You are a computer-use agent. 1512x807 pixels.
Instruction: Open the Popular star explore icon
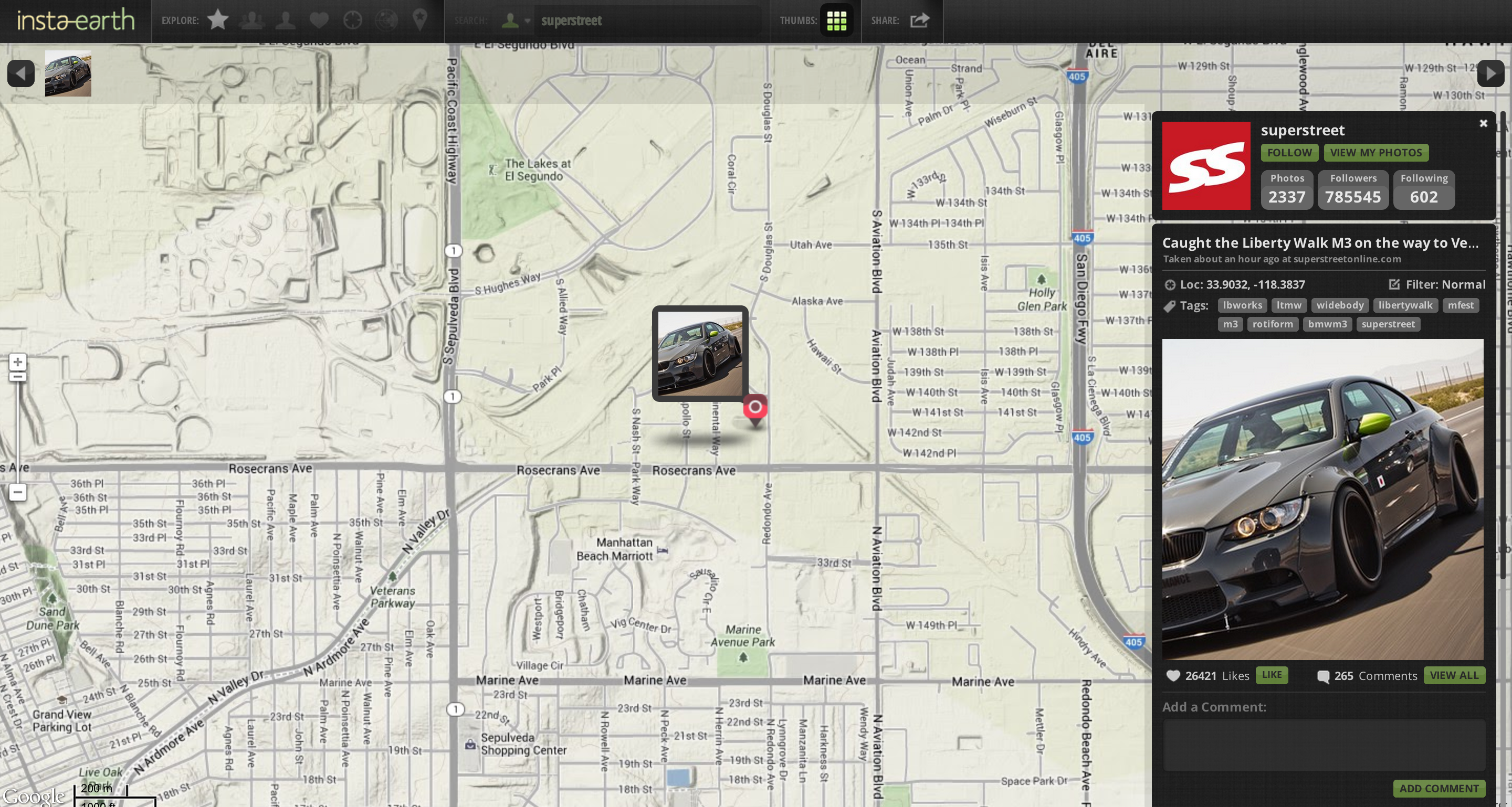[x=218, y=20]
